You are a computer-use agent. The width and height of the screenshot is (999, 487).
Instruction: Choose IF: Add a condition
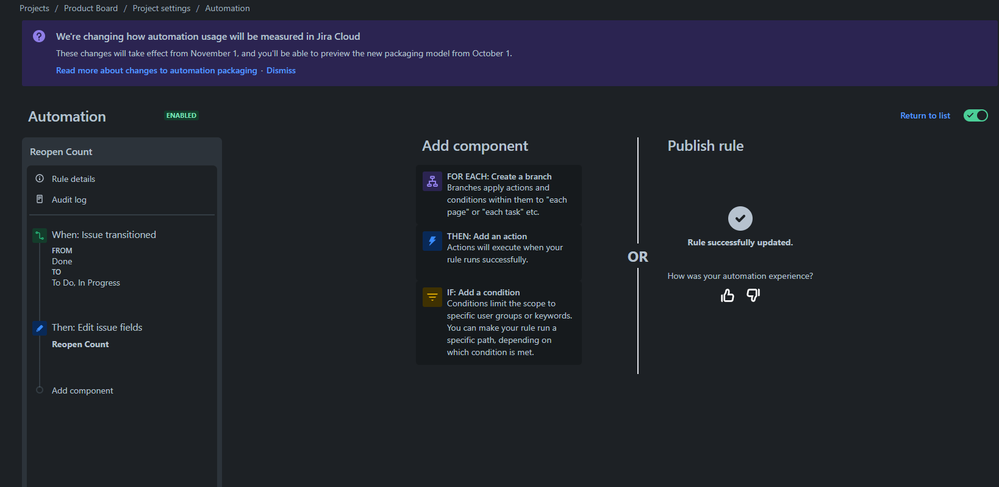(x=499, y=322)
